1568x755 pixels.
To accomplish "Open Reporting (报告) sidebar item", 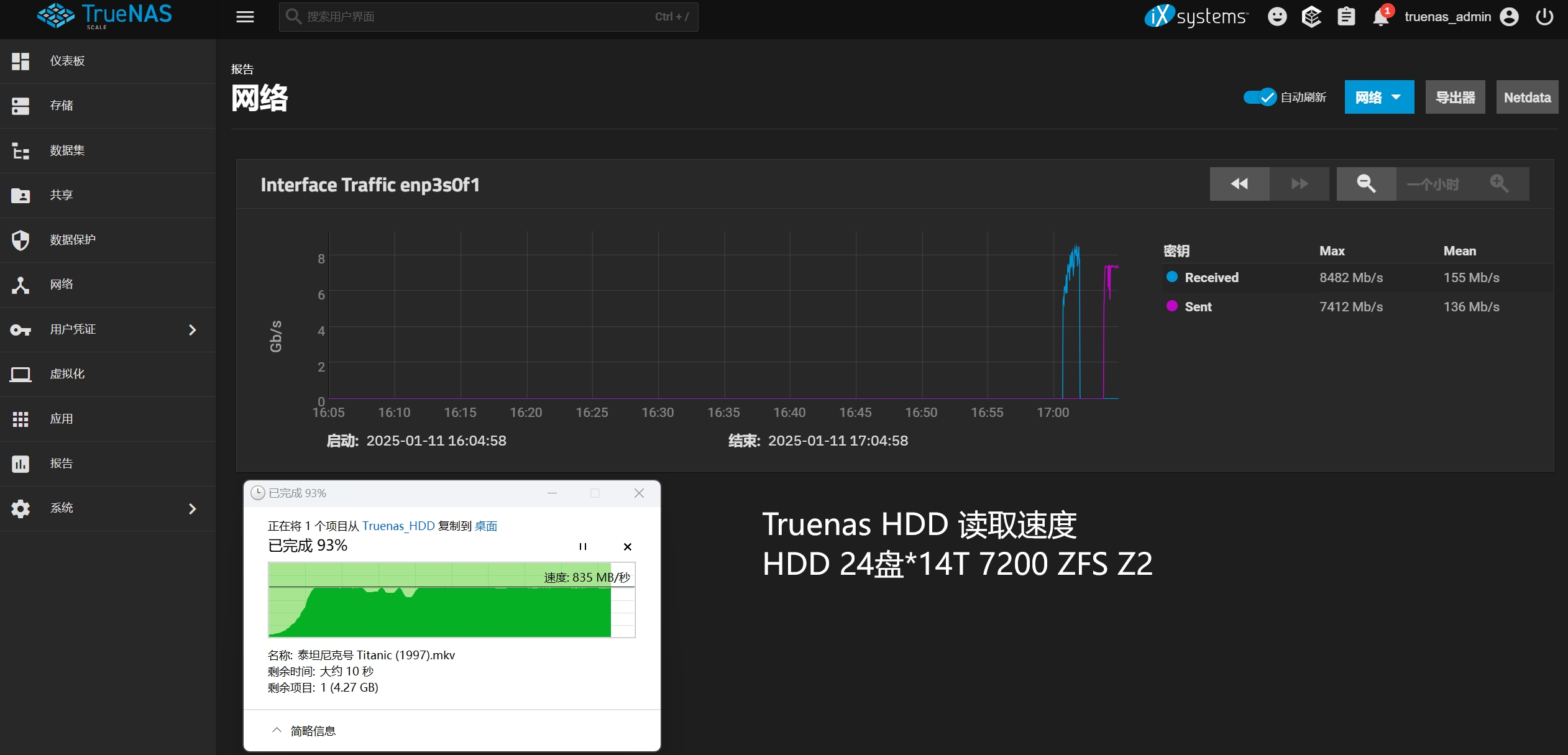I will point(108,464).
